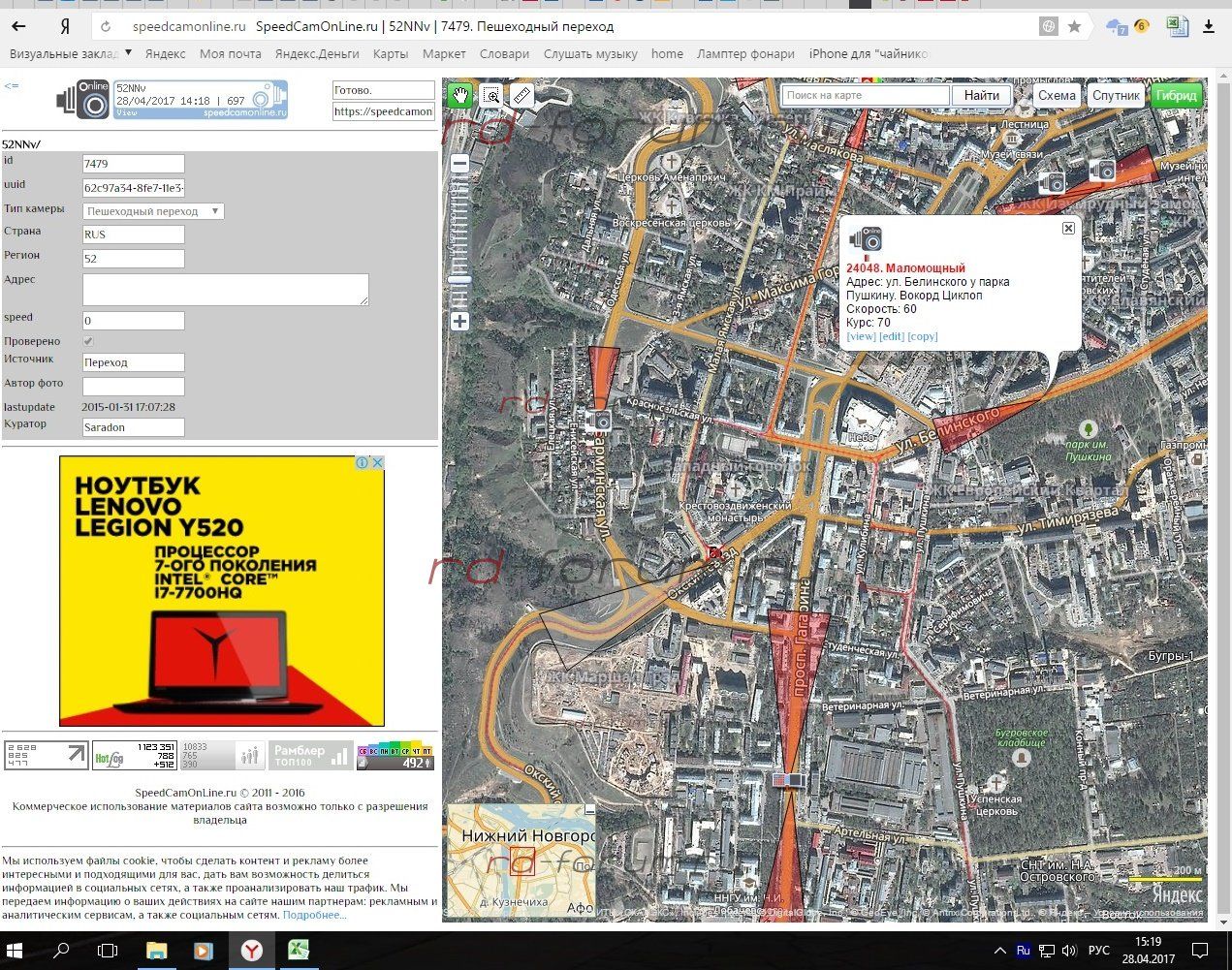The image size is (1232, 970).
Task: Click in the 'Поиск на карте' field
Action: tap(866, 95)
